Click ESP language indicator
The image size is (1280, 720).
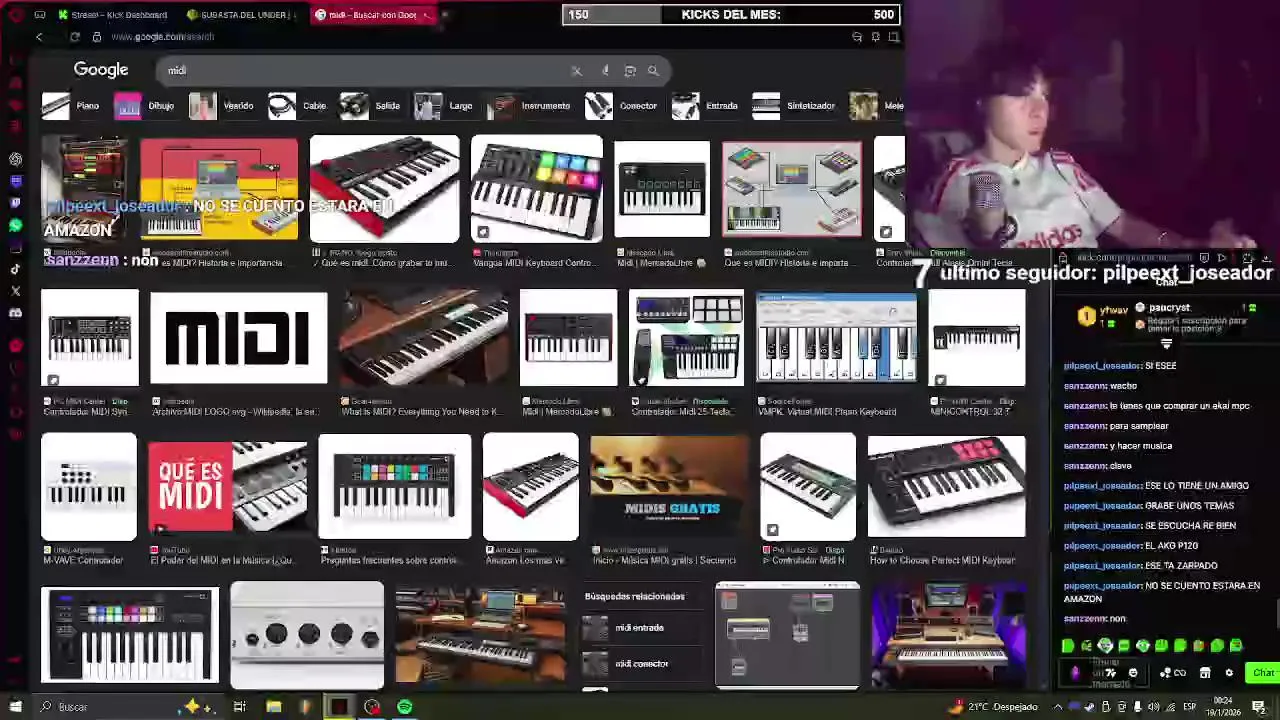tap(1190, 707)
